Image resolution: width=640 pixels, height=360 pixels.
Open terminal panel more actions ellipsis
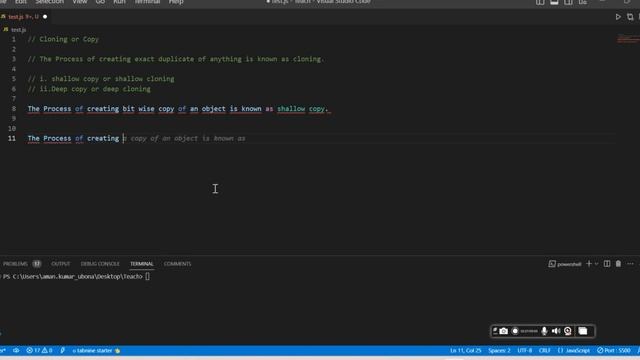pos(631,264)
